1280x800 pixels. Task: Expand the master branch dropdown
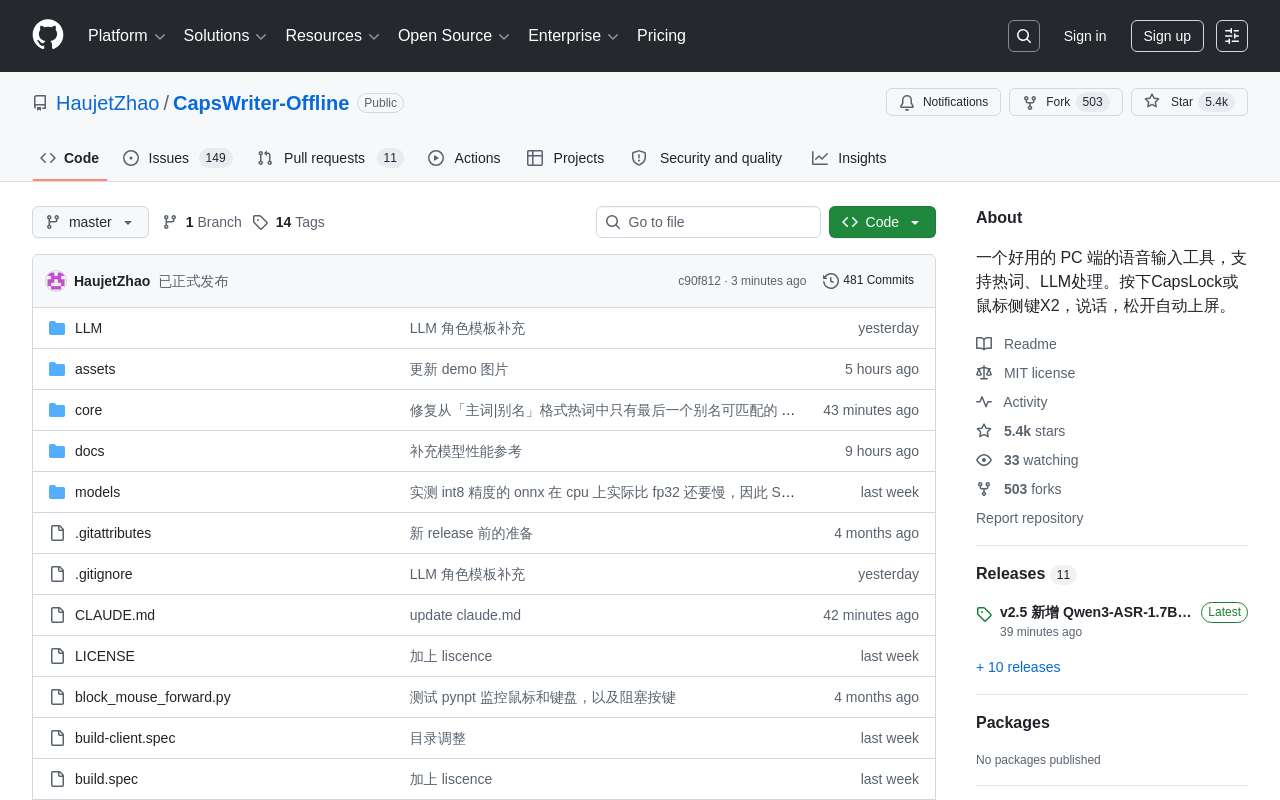click(90, 222)
